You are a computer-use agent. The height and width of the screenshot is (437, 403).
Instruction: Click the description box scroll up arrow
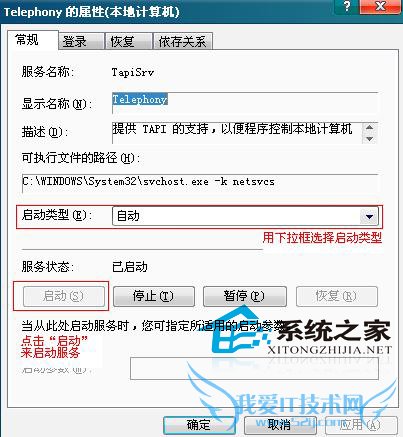pyautogui.click(x=369, y=128)
